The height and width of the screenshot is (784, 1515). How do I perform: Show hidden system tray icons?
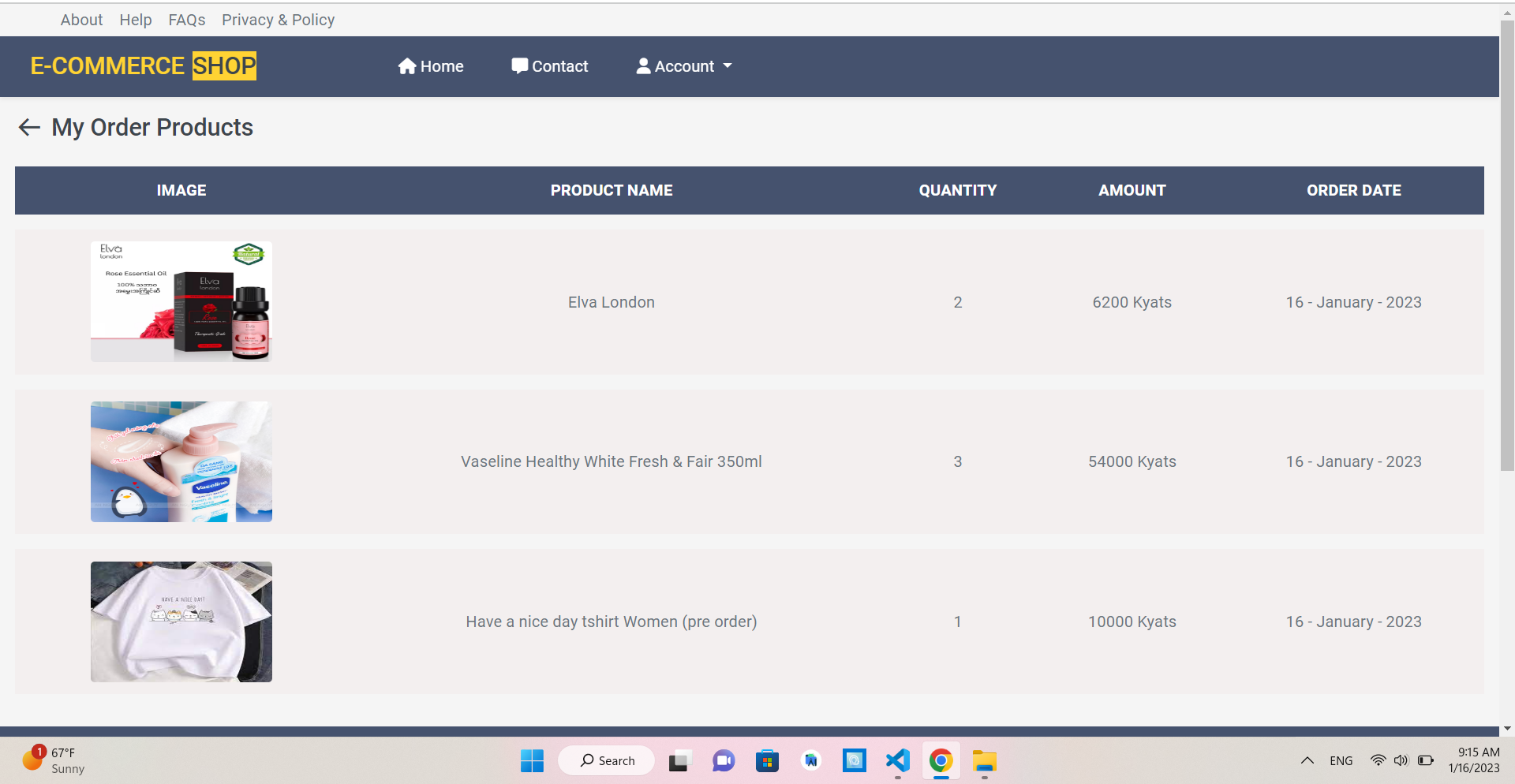tap(1307, 761)
